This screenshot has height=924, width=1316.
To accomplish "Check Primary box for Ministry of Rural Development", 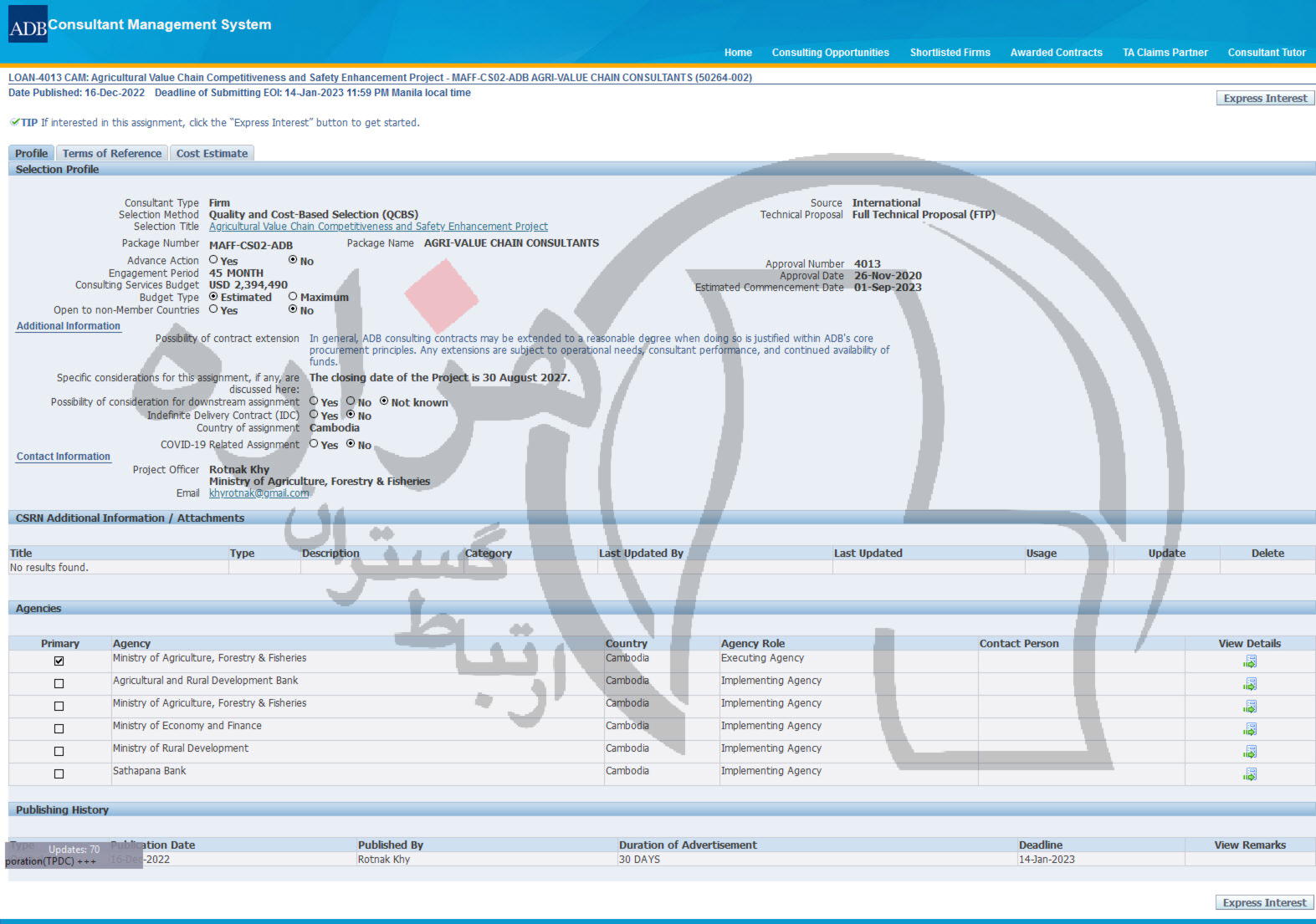I will [x=59, y=751].
